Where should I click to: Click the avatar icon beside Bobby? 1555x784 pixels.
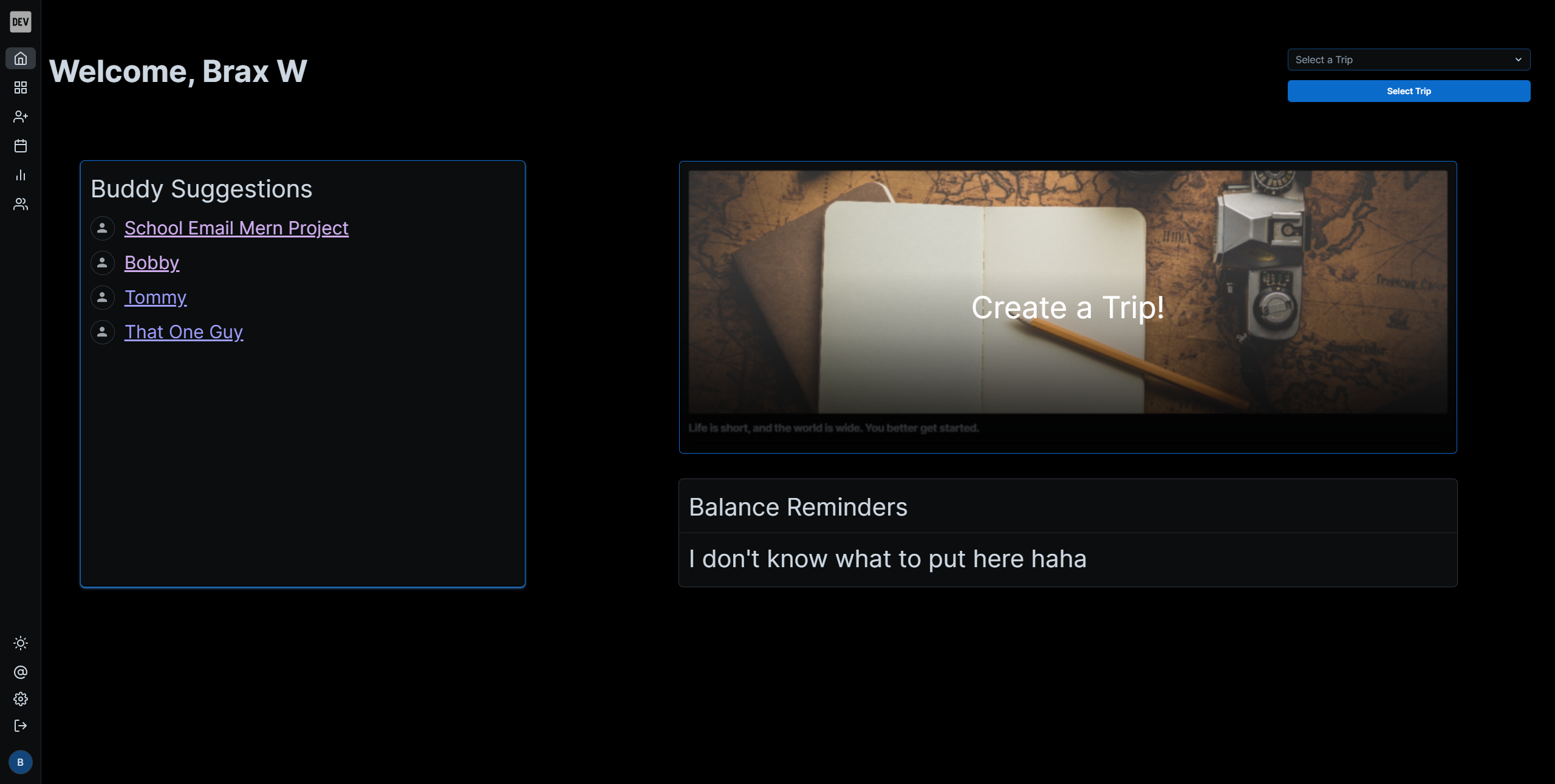pos(103,263)
